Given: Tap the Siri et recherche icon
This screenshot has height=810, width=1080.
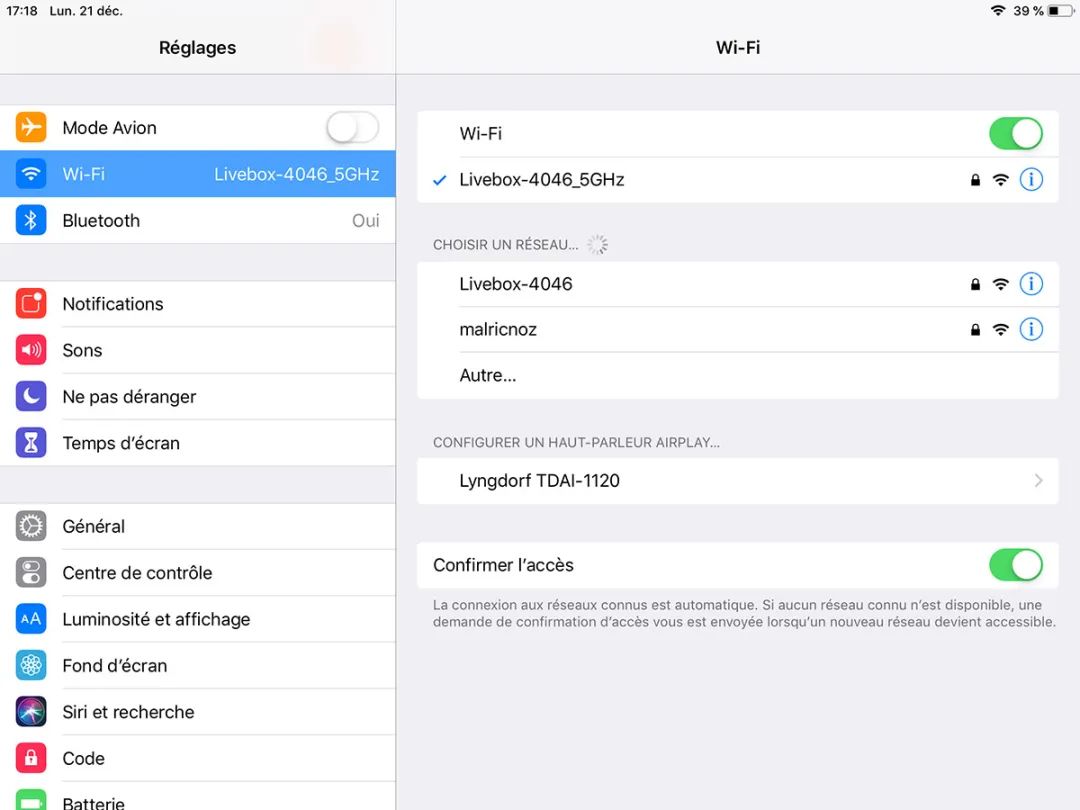Looking at the screenshot, I should [31, 712].
